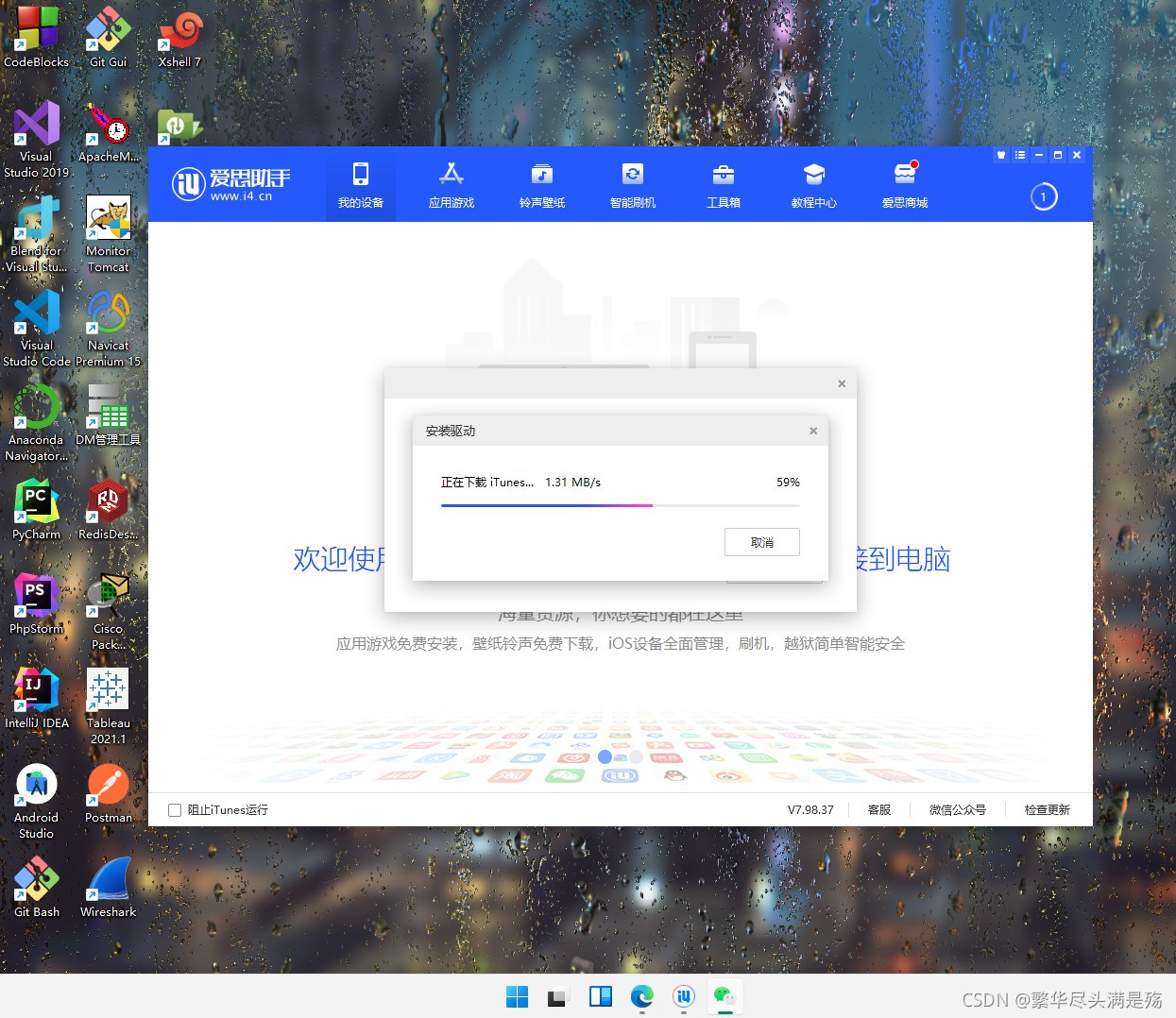The height and width of the screenshot is (1018, 1176).
Task: Open WeChat from the taskbar
Action: (725, 996)
